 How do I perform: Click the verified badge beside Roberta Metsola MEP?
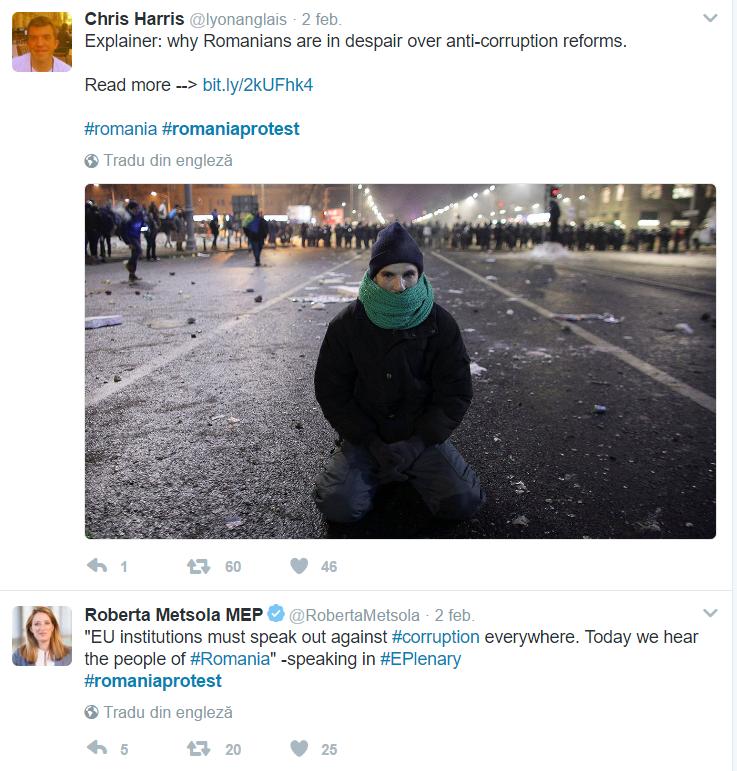coord(276,614)
